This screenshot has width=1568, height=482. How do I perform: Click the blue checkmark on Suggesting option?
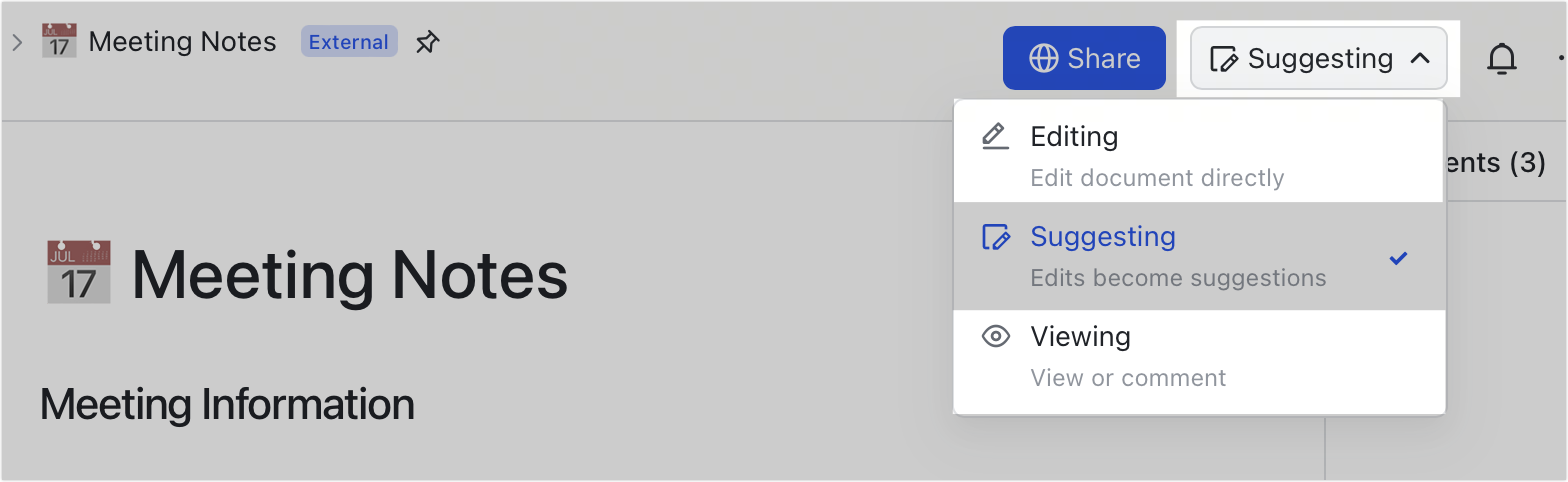click(x=1398, y=258)
